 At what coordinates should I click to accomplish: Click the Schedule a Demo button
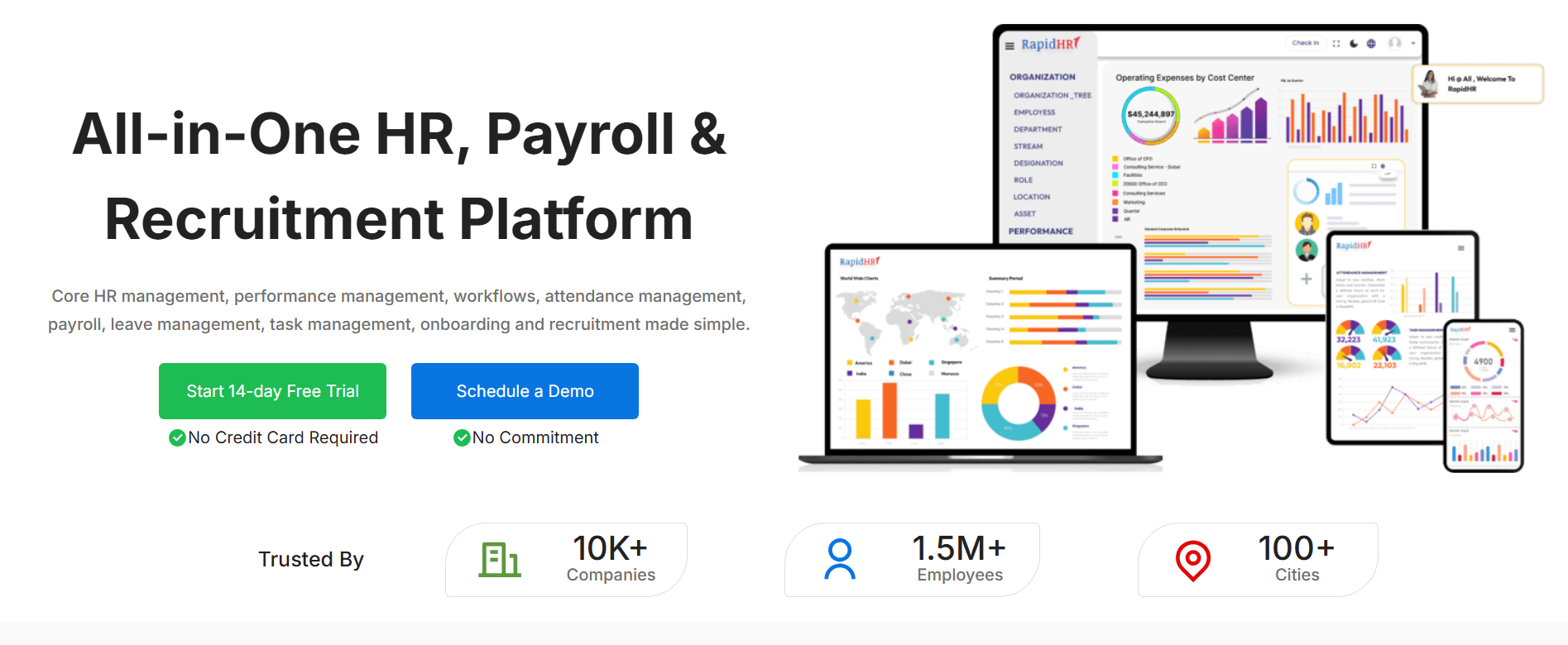(525, 391)
